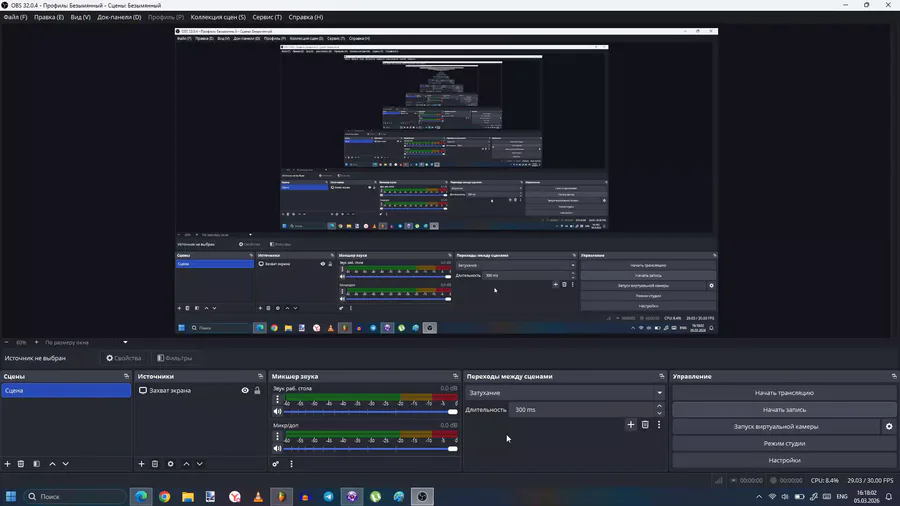This screenshot has width=900, height=506.
Task: Open the Док-панели (D) menu
Action: 119,17
